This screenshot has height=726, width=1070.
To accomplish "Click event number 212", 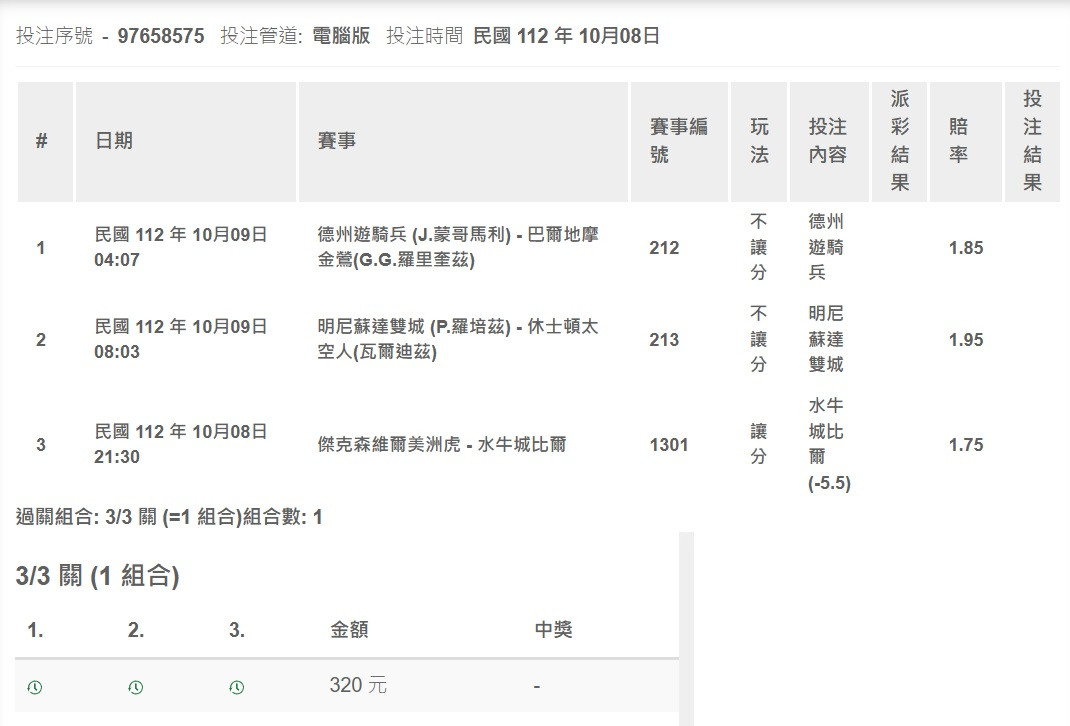I will coord(664,248).
